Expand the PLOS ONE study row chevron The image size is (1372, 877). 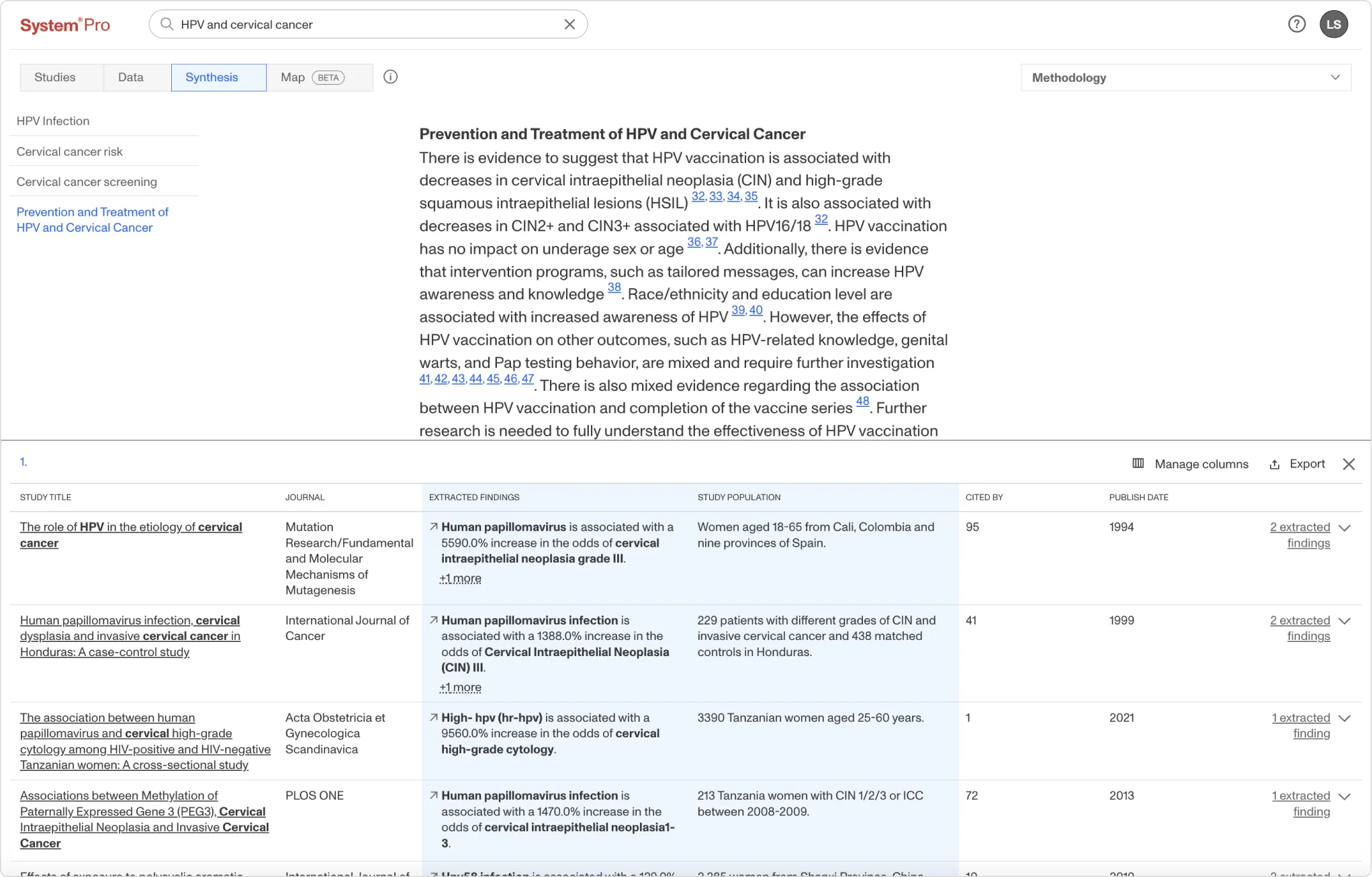click(x=1344, y=796)
